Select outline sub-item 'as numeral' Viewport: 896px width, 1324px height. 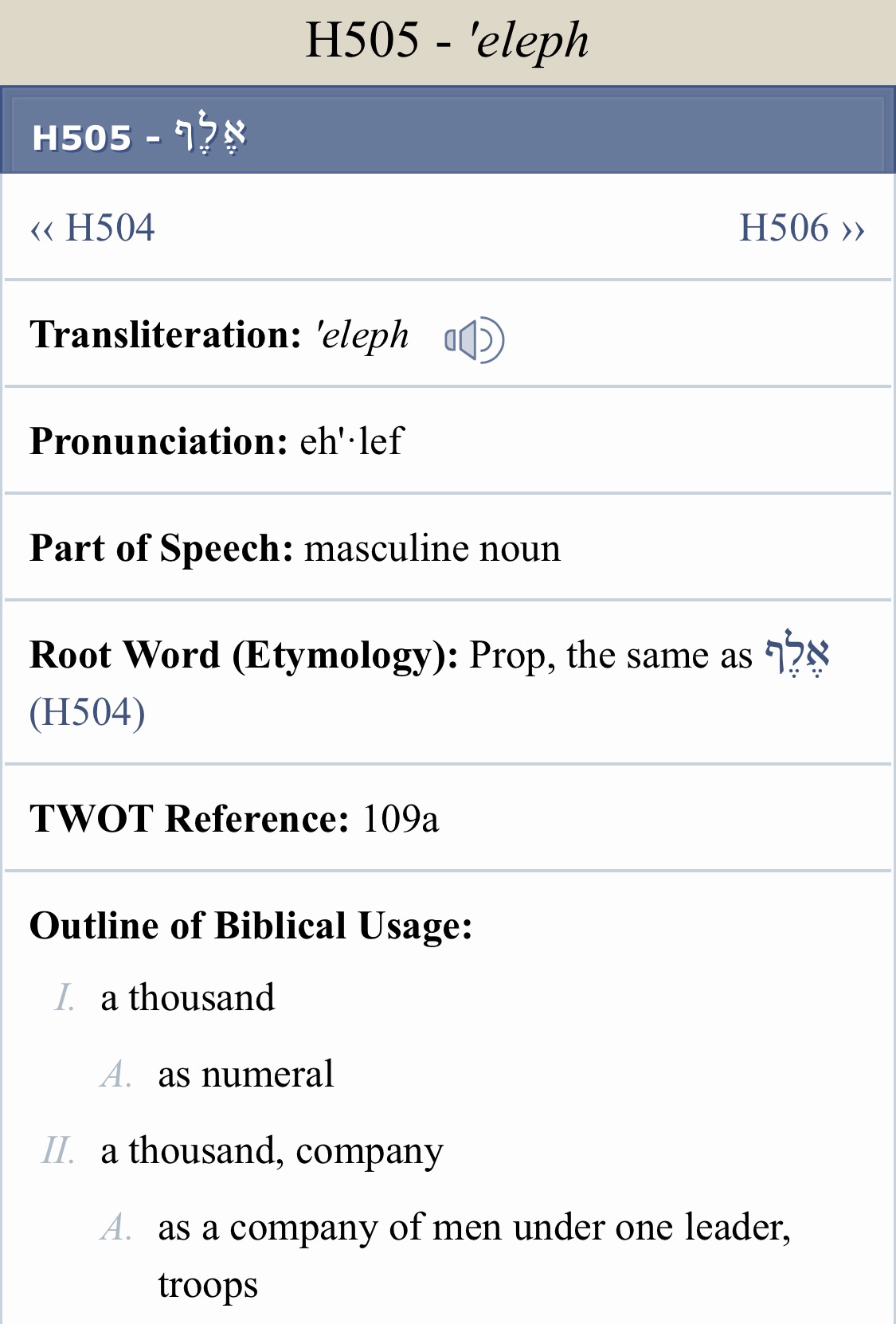click(x=245, y=1074)
